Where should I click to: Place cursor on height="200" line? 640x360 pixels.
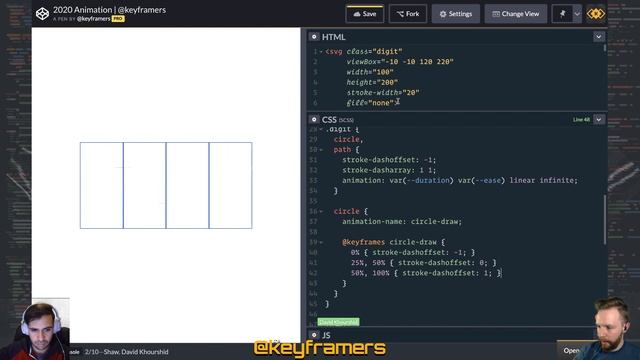pyautogui.click(x=372, y=82)
